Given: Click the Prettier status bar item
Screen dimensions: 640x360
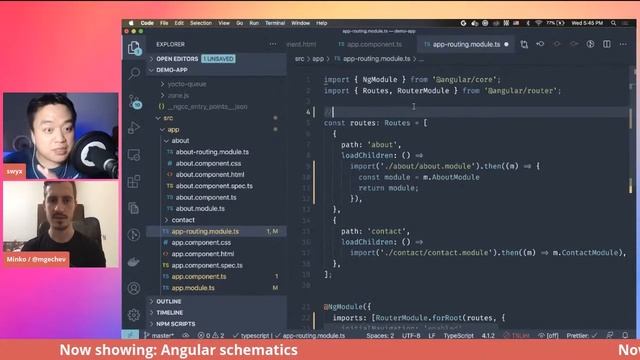Looking at the screenshot, I should (x=582, y=336).
